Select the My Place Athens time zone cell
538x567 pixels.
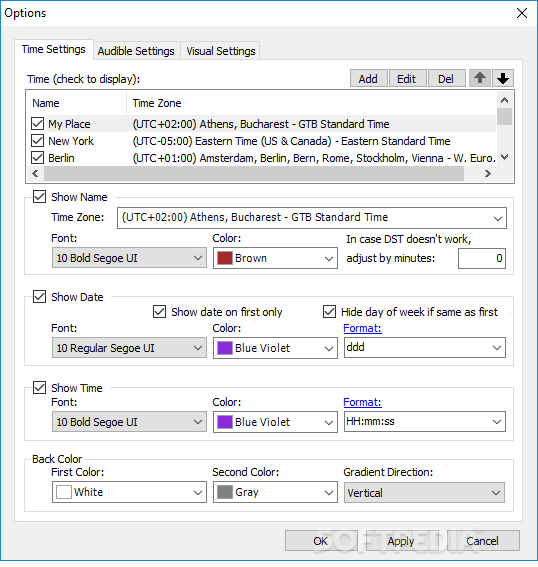pyautogui.click(x=261, y=124)
